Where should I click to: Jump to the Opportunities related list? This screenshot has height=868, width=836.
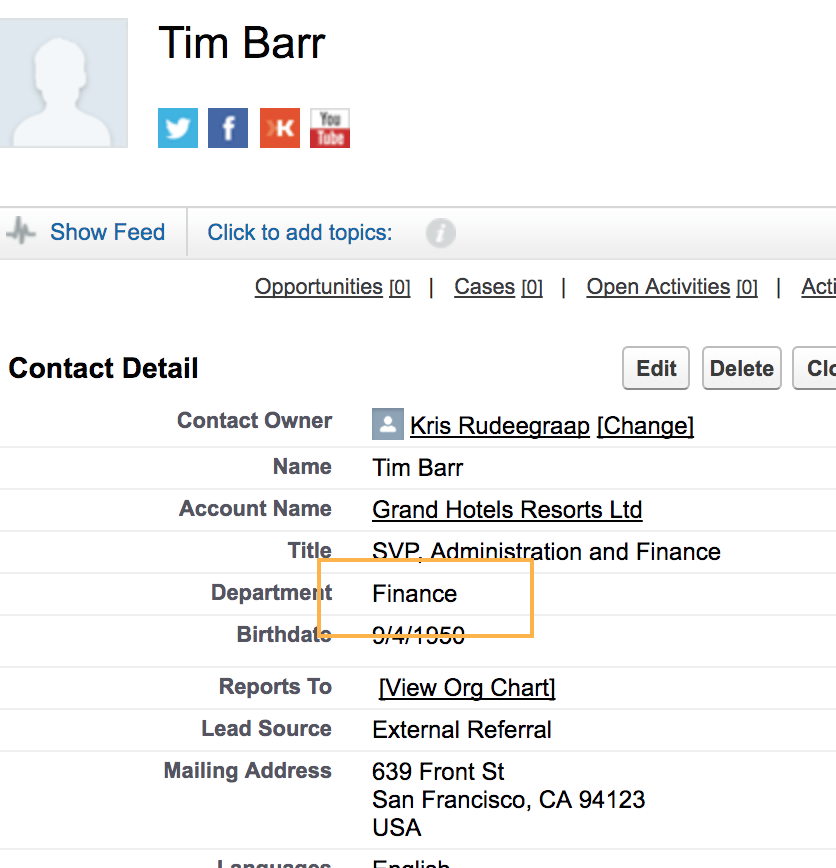(x=319, y=287)
